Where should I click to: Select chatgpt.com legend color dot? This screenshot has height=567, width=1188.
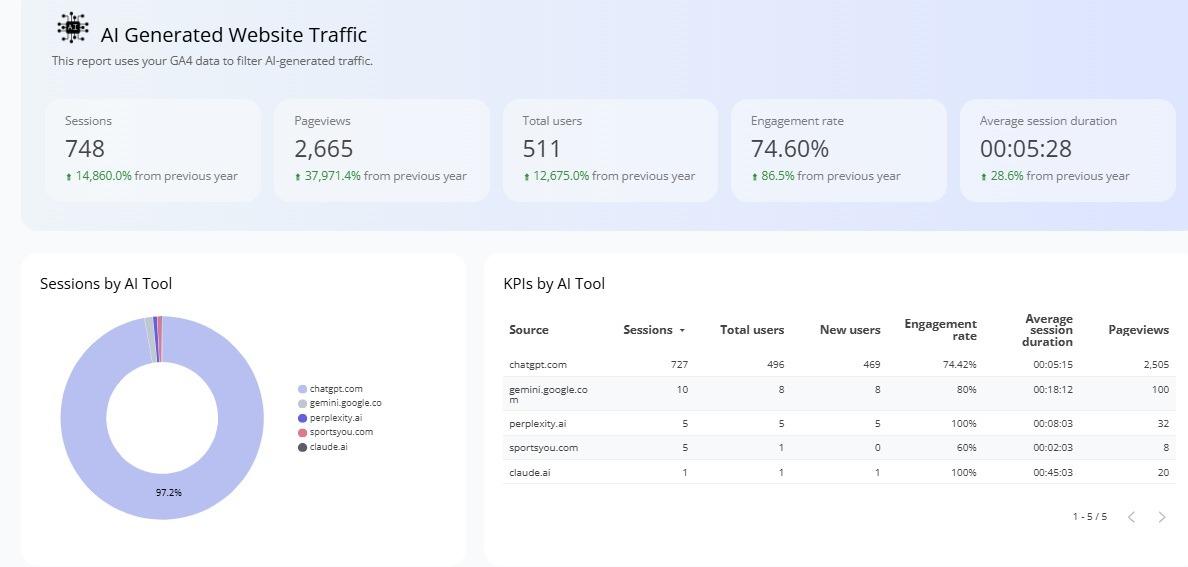(302, 389)
